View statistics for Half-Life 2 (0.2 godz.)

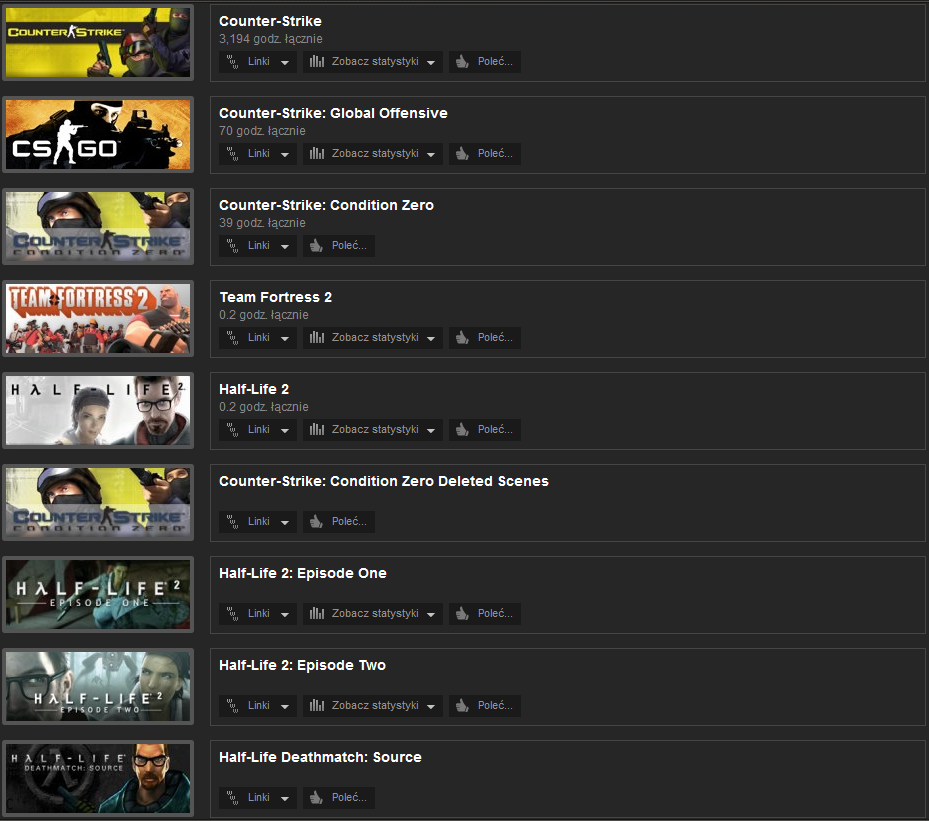click(x=373, y=429)
